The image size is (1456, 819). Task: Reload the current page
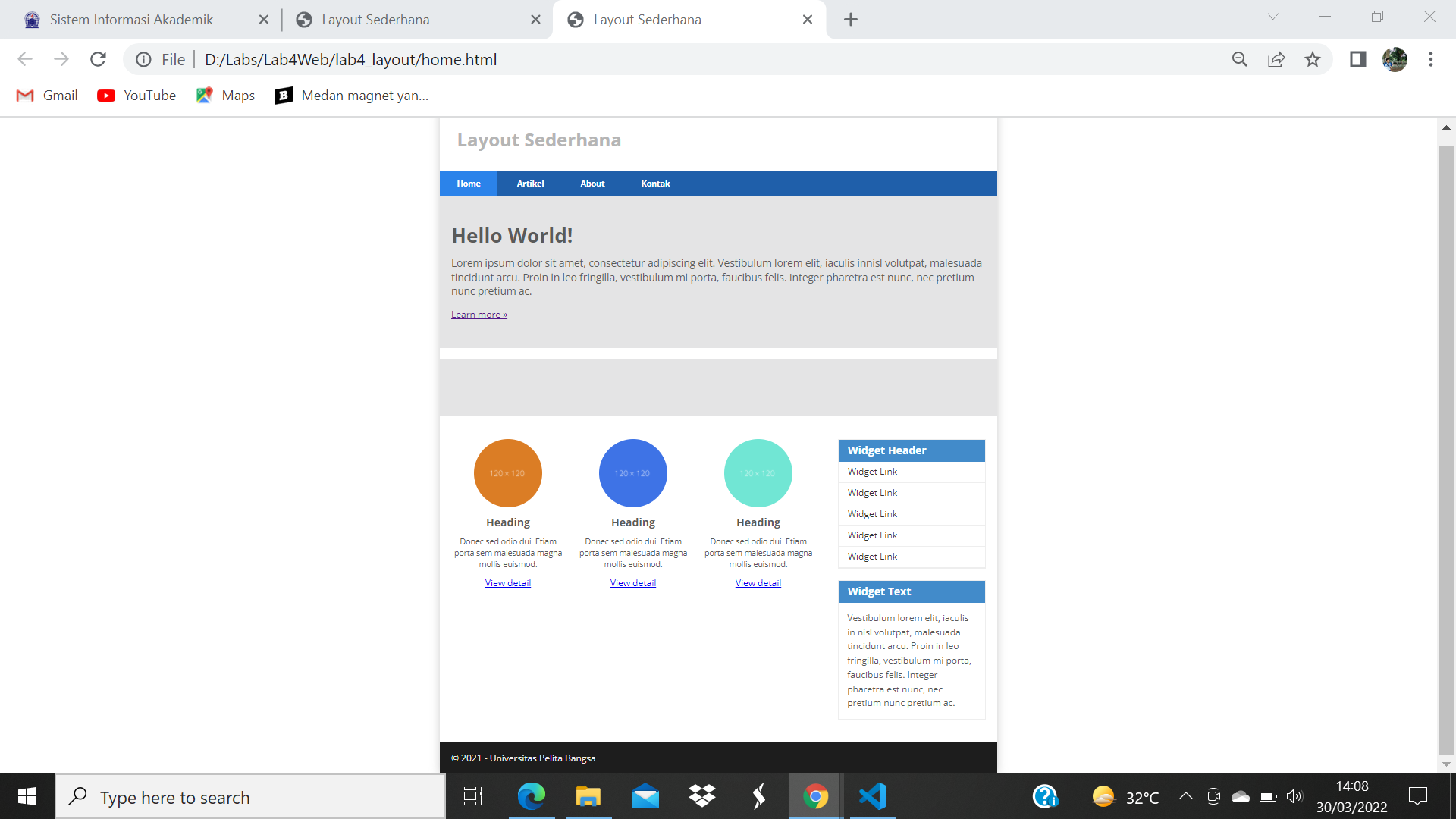(98, 59)
